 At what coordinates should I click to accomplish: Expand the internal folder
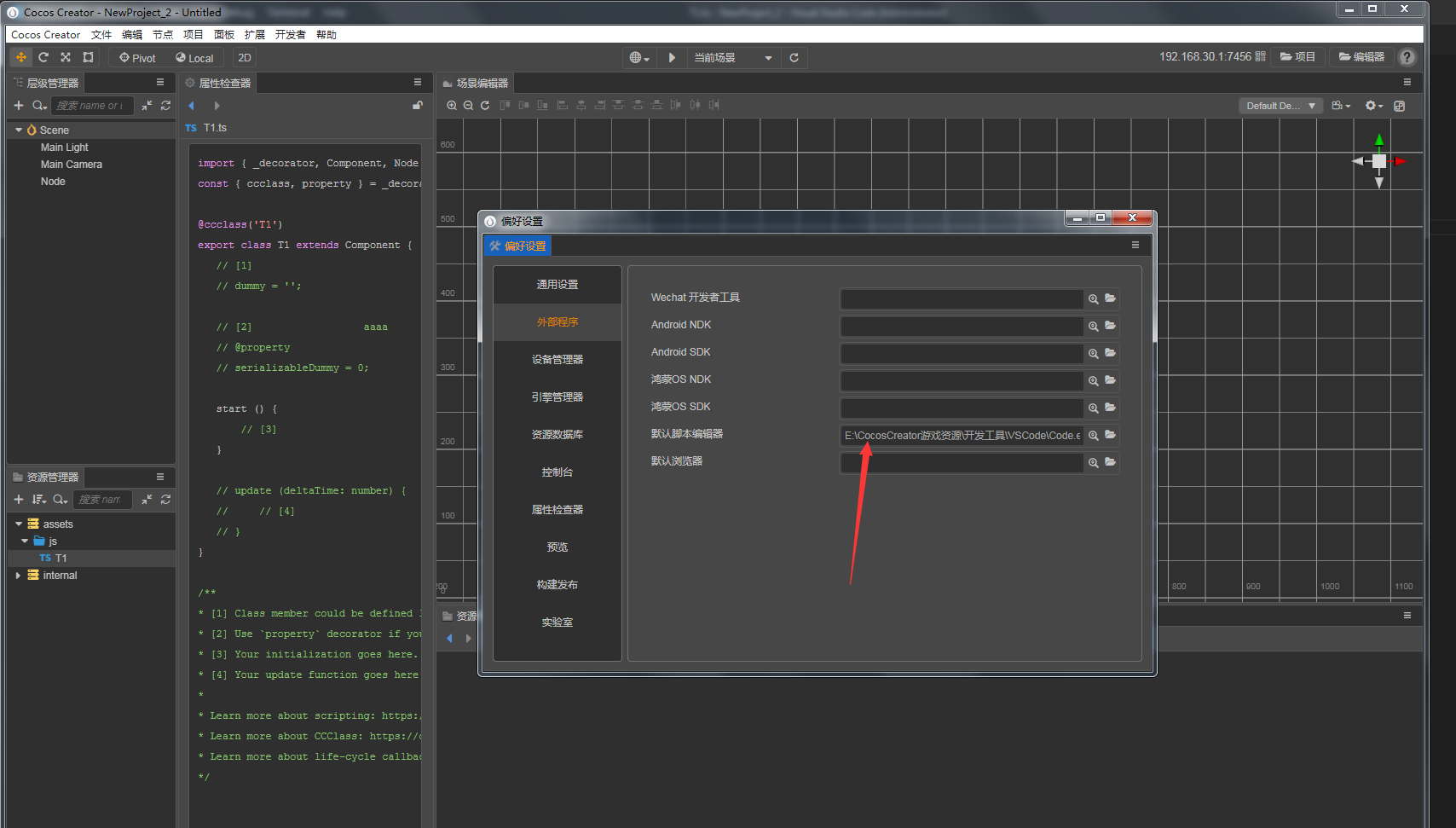tap(19, 576)
